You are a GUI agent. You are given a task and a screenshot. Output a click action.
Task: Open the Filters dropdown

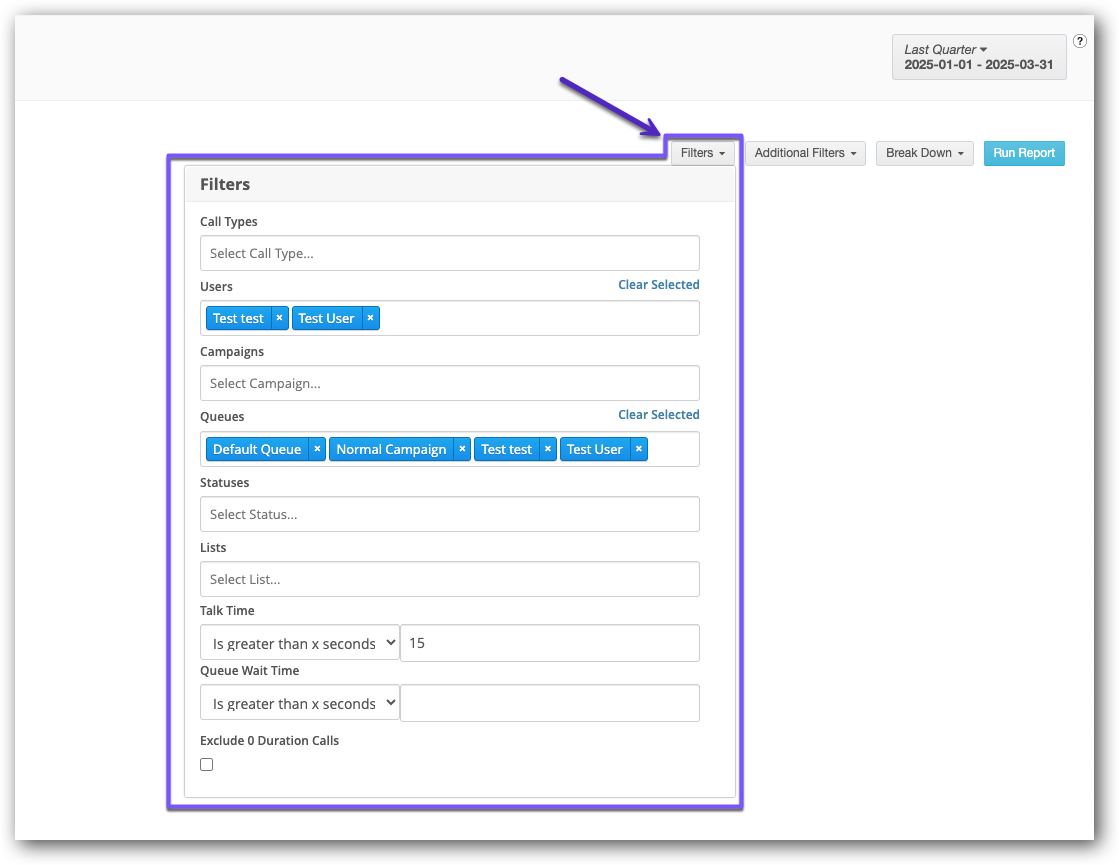(x=703, y=152)
